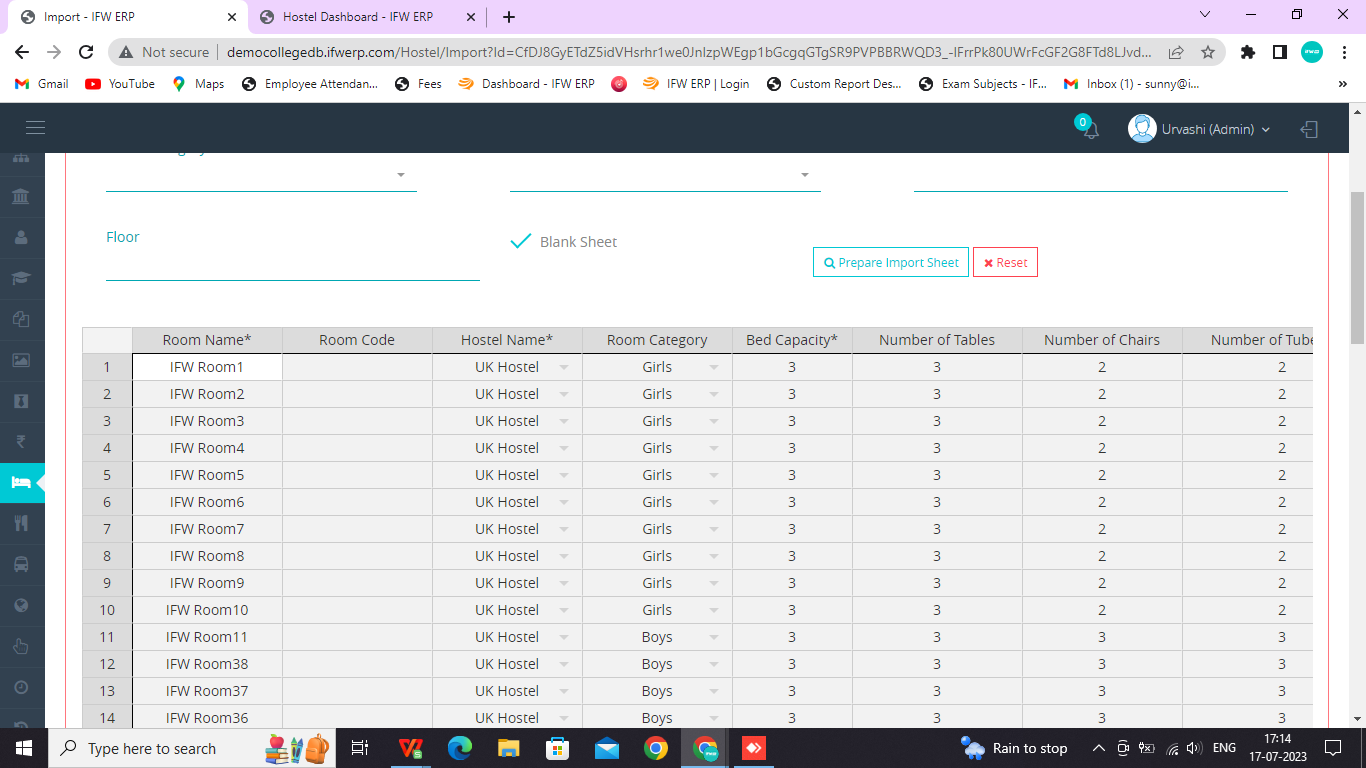This screenshot has width=1366, height=768.
Task: Share this page icon in address bar
Action: (x=1176, y=52)
